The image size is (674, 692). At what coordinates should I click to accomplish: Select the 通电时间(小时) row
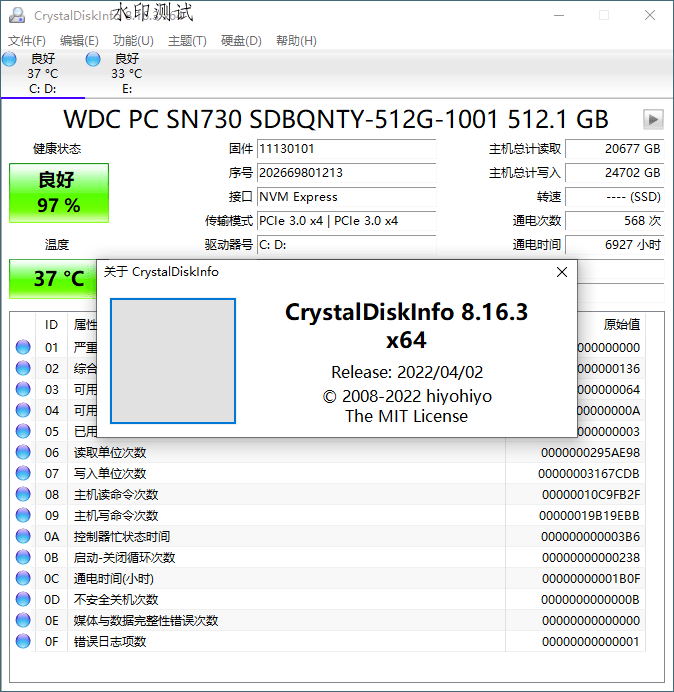(x=328, y=579)
